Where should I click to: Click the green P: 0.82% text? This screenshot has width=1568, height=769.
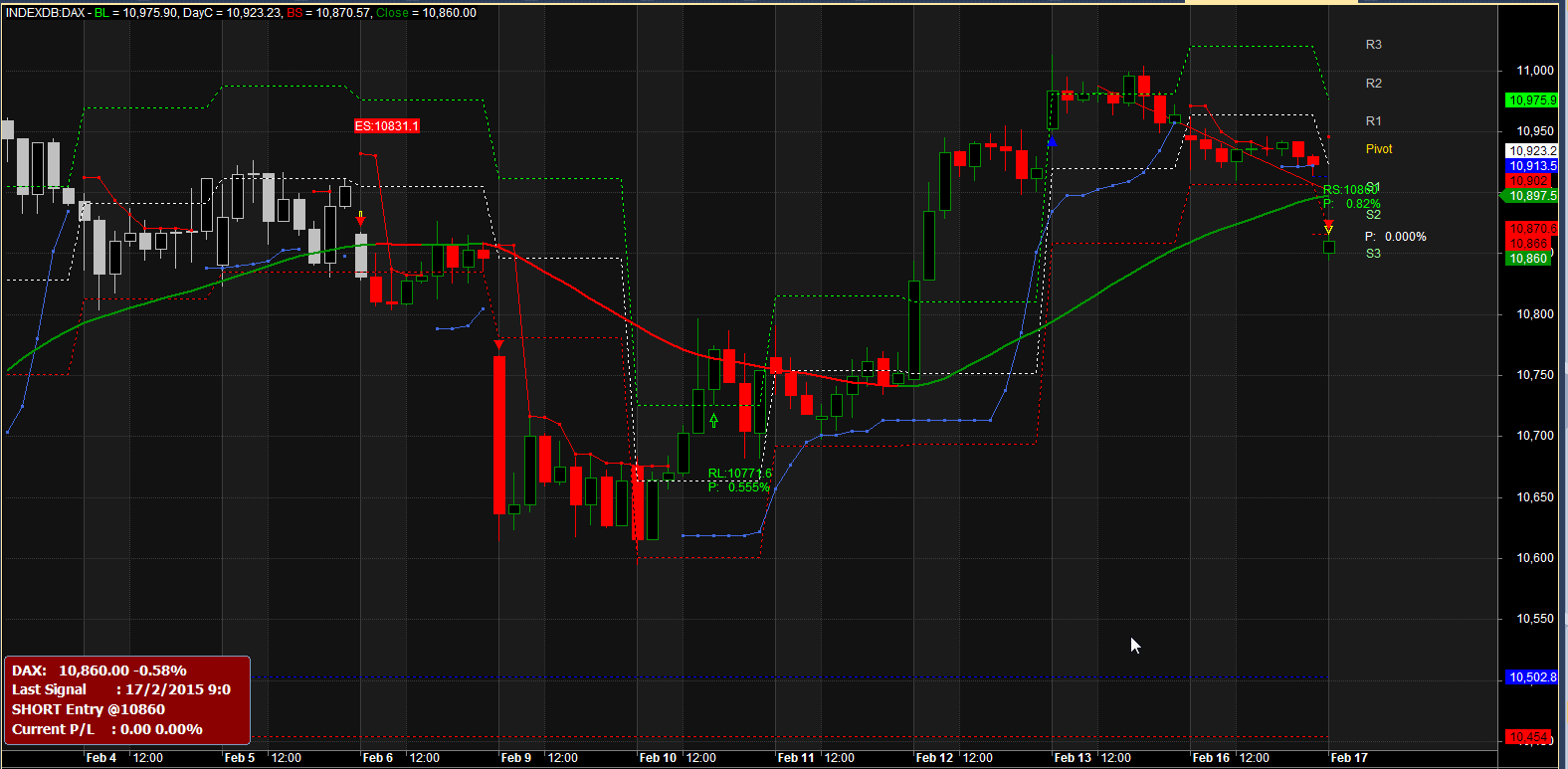pos(1351,204)
